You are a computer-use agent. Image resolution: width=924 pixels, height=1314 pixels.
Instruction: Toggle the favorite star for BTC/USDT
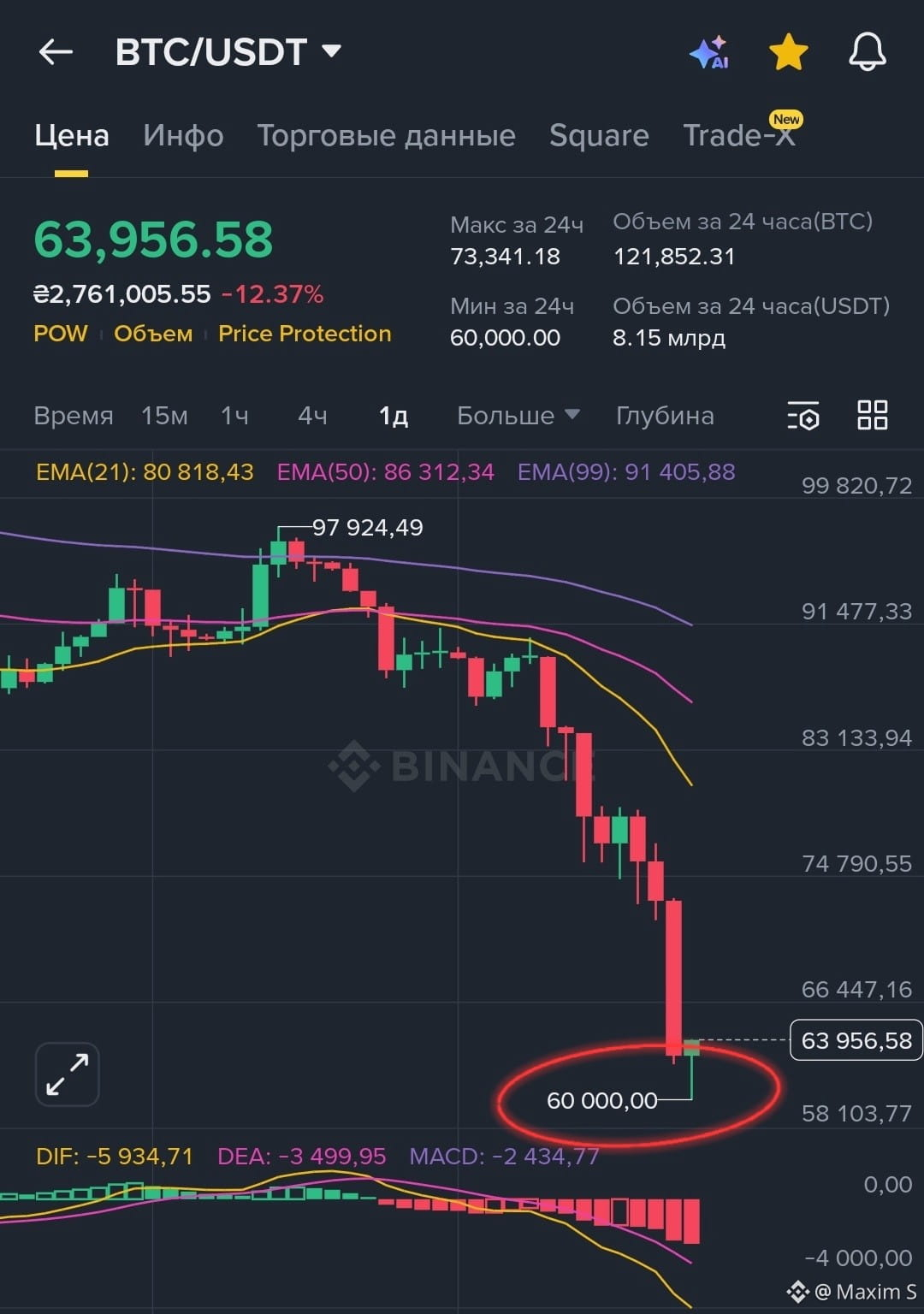pos(788,52)
